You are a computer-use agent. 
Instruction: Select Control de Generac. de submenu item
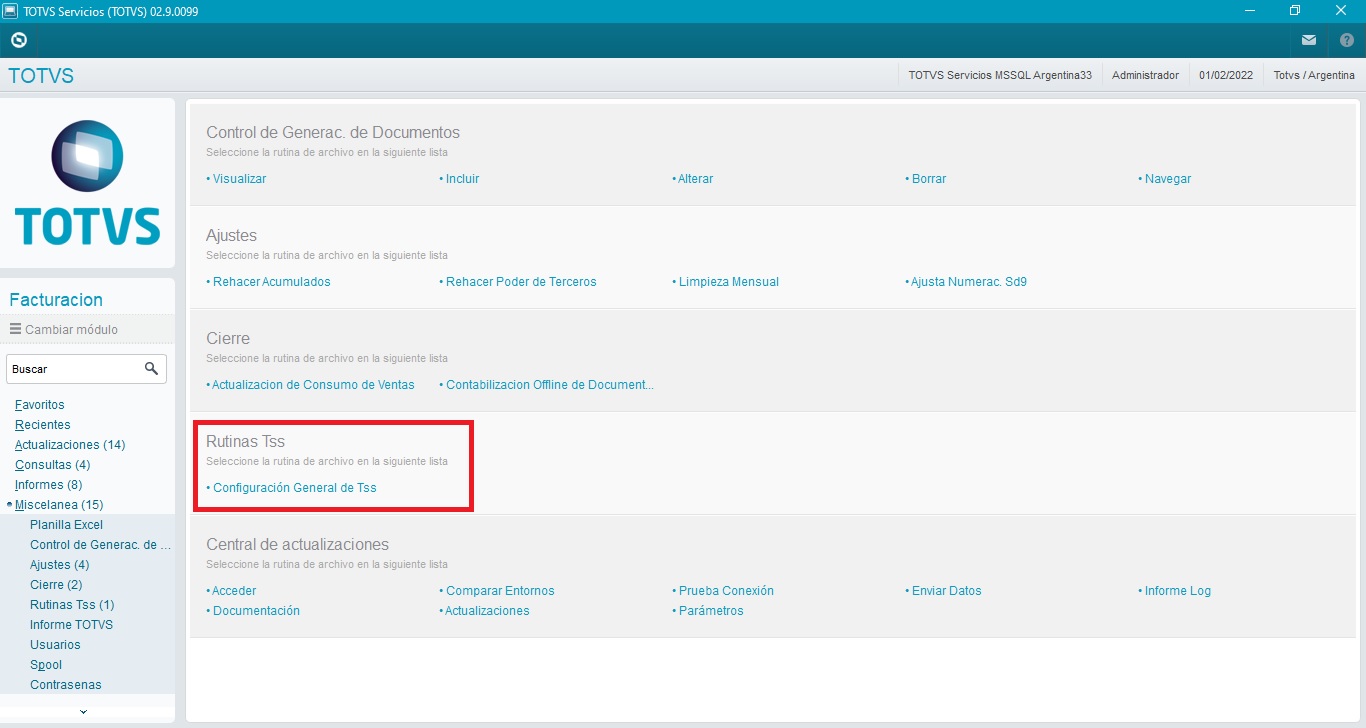click(100, 545)
